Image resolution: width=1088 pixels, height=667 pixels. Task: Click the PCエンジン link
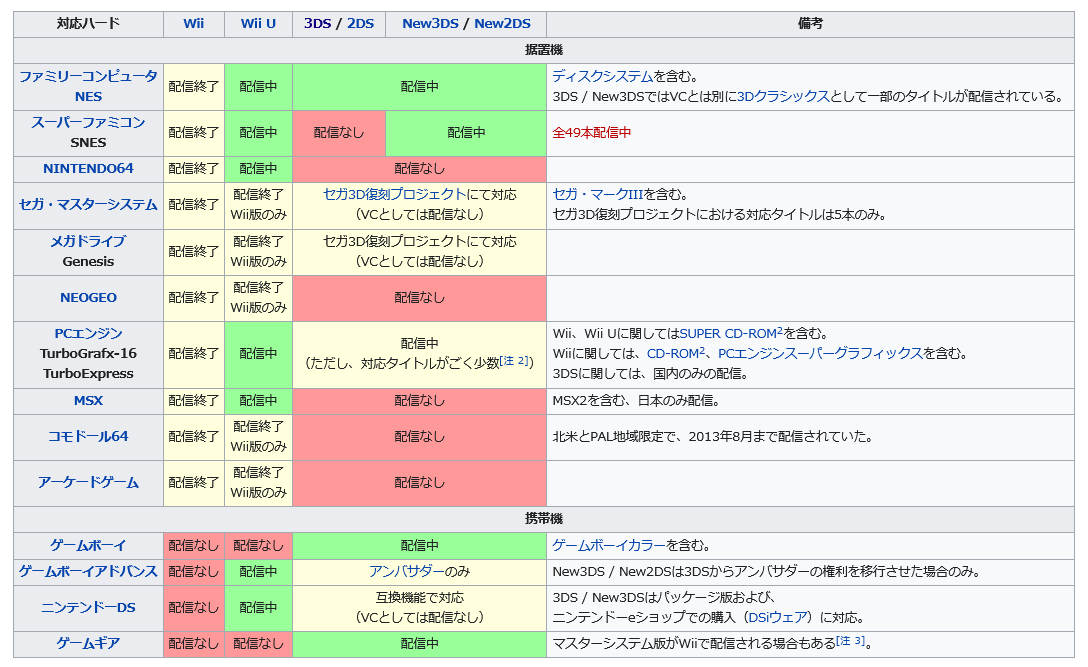pos(88,334)
